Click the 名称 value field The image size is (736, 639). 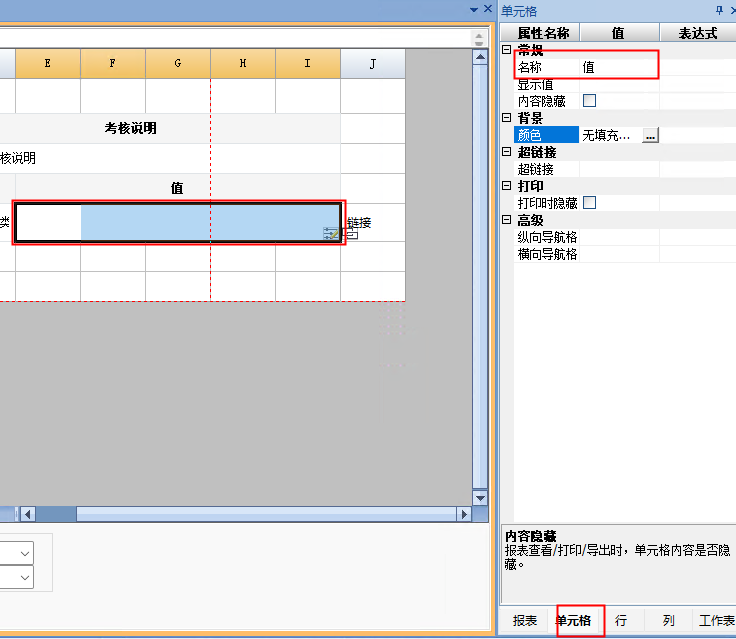click(618, 67)
